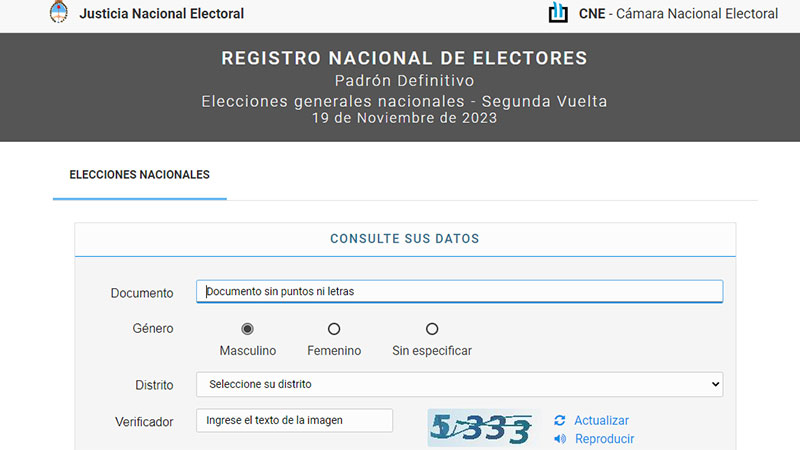Focus the Documento number input field
This screenshot has width=800, height=450.
[459, 292]
